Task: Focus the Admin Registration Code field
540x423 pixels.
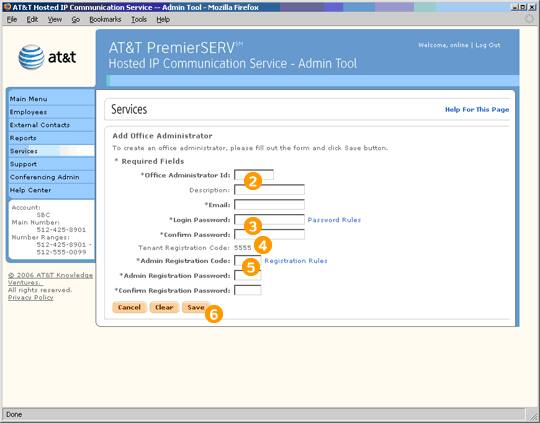Action: [248, 260]
